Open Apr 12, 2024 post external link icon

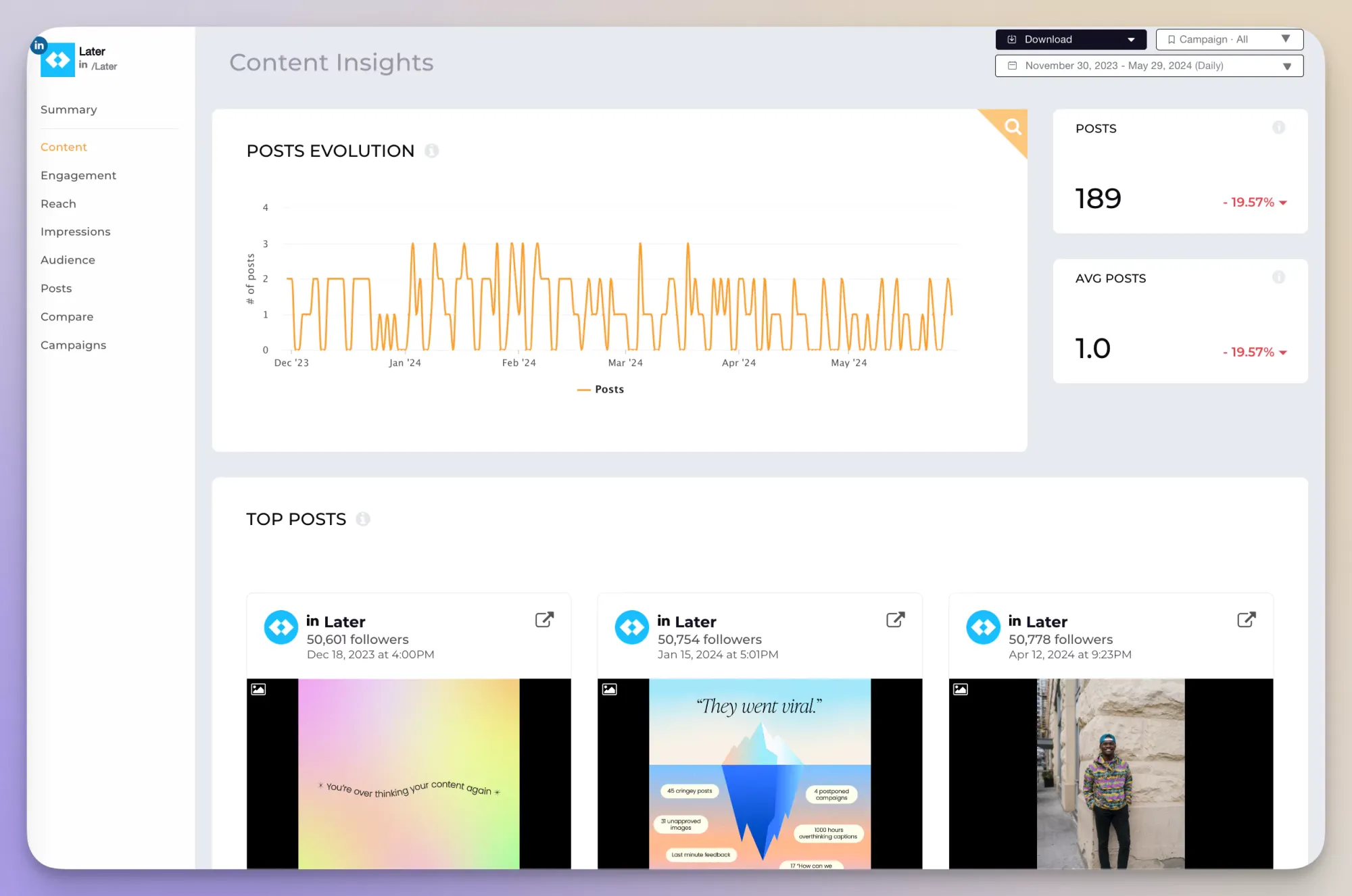tap(1247, 620)
